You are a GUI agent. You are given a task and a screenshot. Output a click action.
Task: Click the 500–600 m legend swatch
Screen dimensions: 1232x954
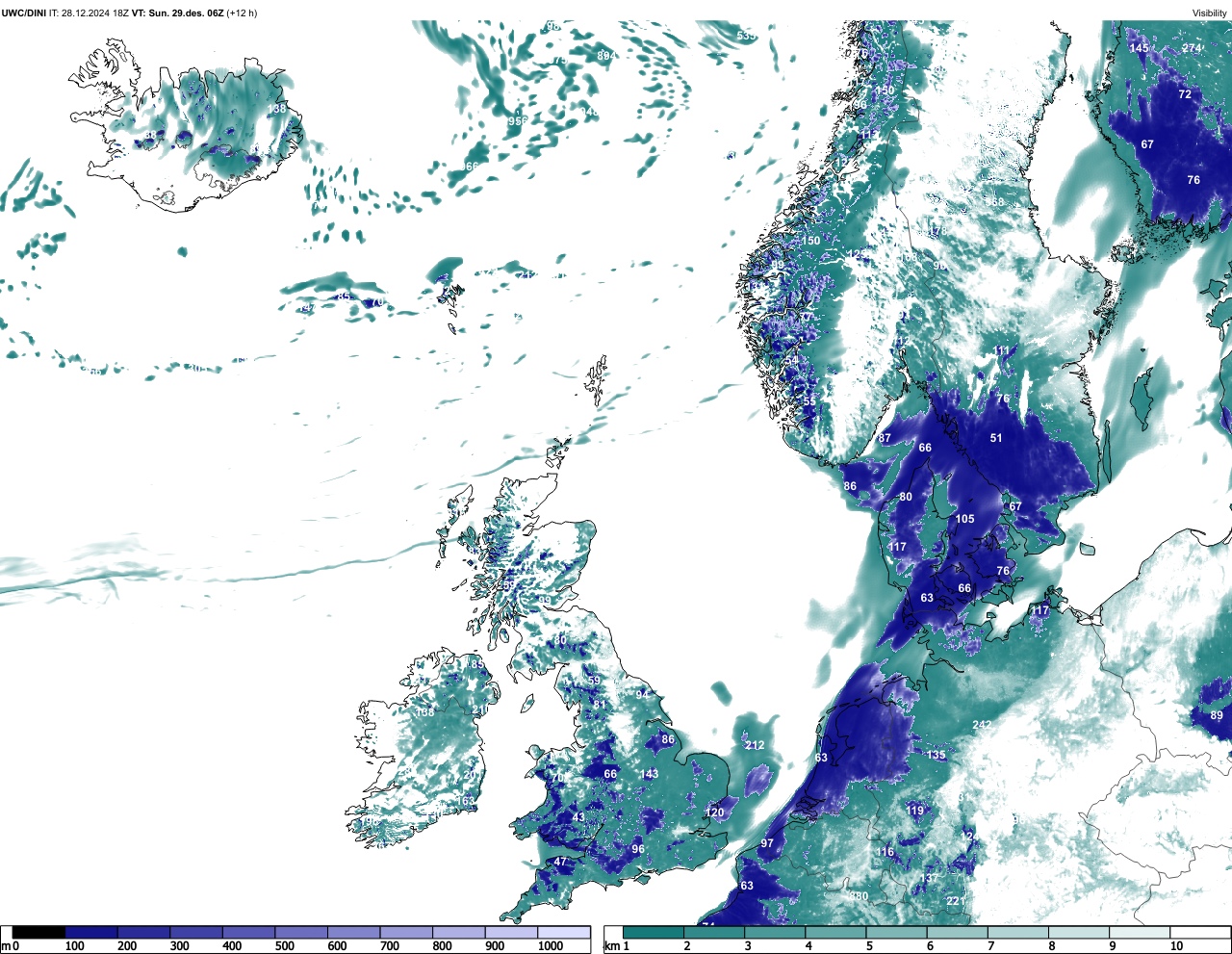[x=301, y=932]
